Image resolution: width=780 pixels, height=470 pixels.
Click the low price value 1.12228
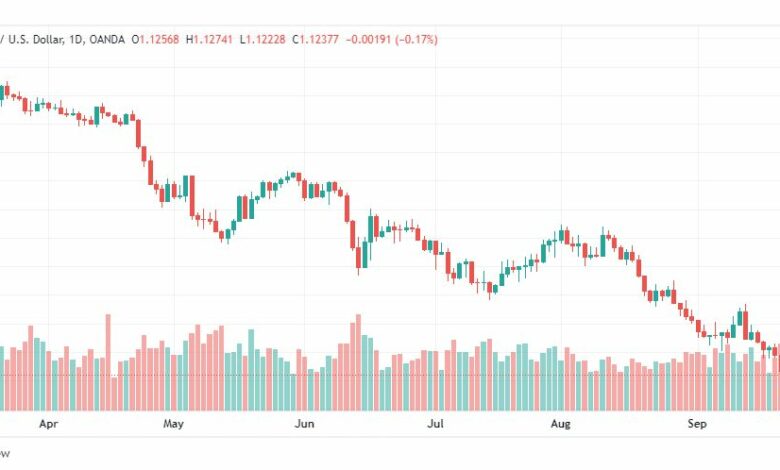click(266, 39)
